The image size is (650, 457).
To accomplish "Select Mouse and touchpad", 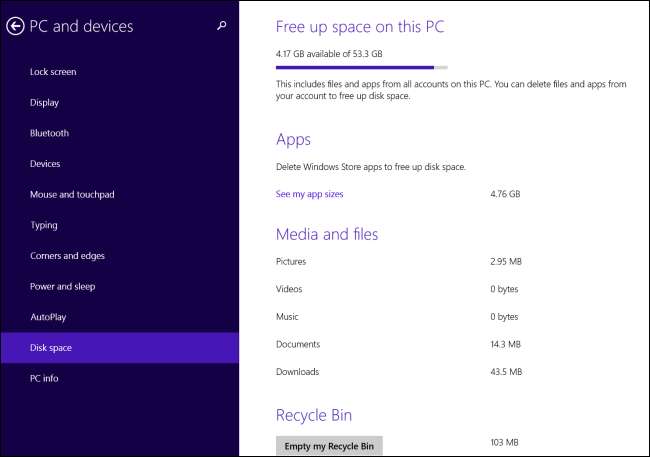I will point(72,194).
